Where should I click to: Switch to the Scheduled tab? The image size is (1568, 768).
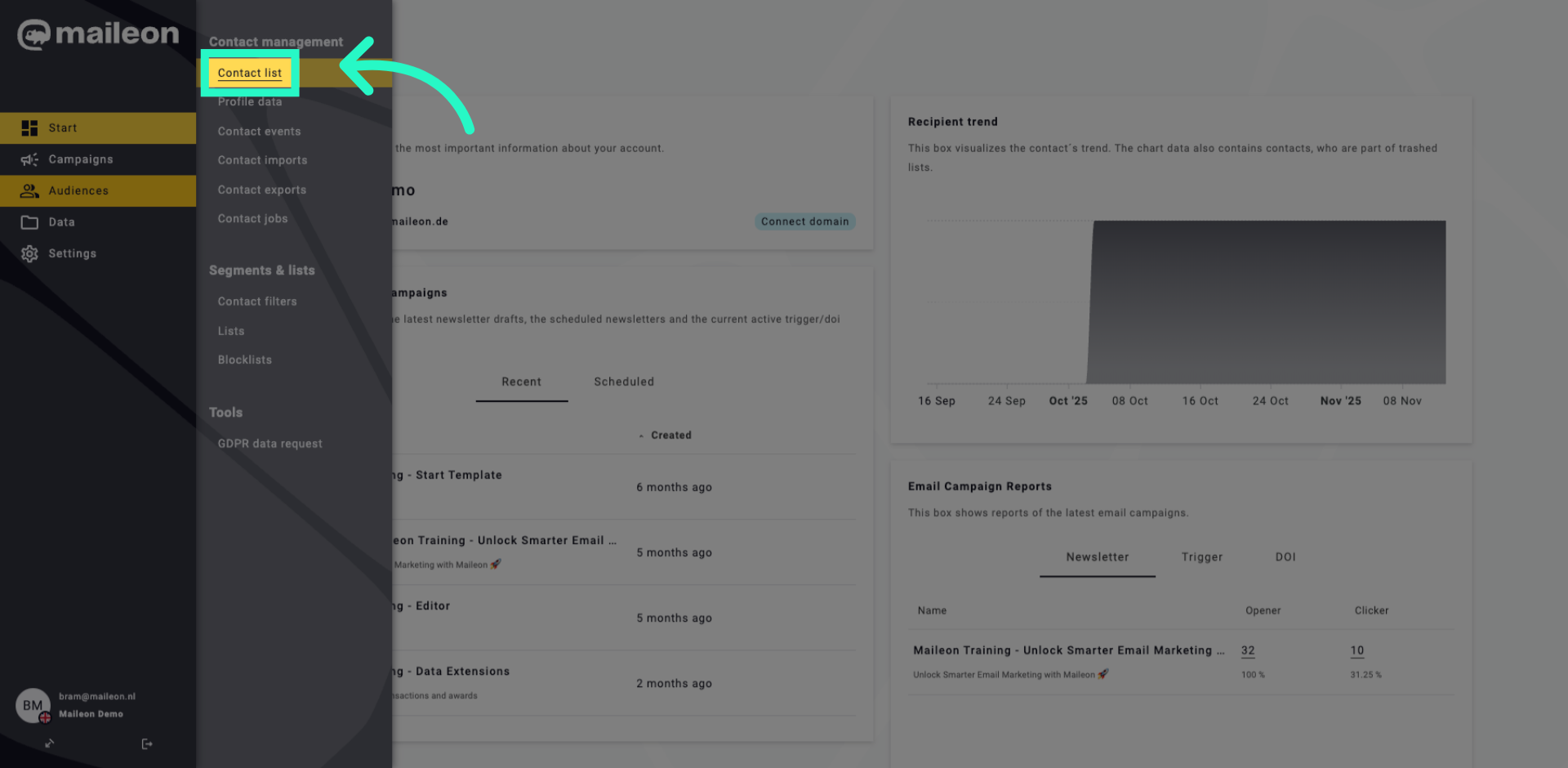(x=623, y=382)
